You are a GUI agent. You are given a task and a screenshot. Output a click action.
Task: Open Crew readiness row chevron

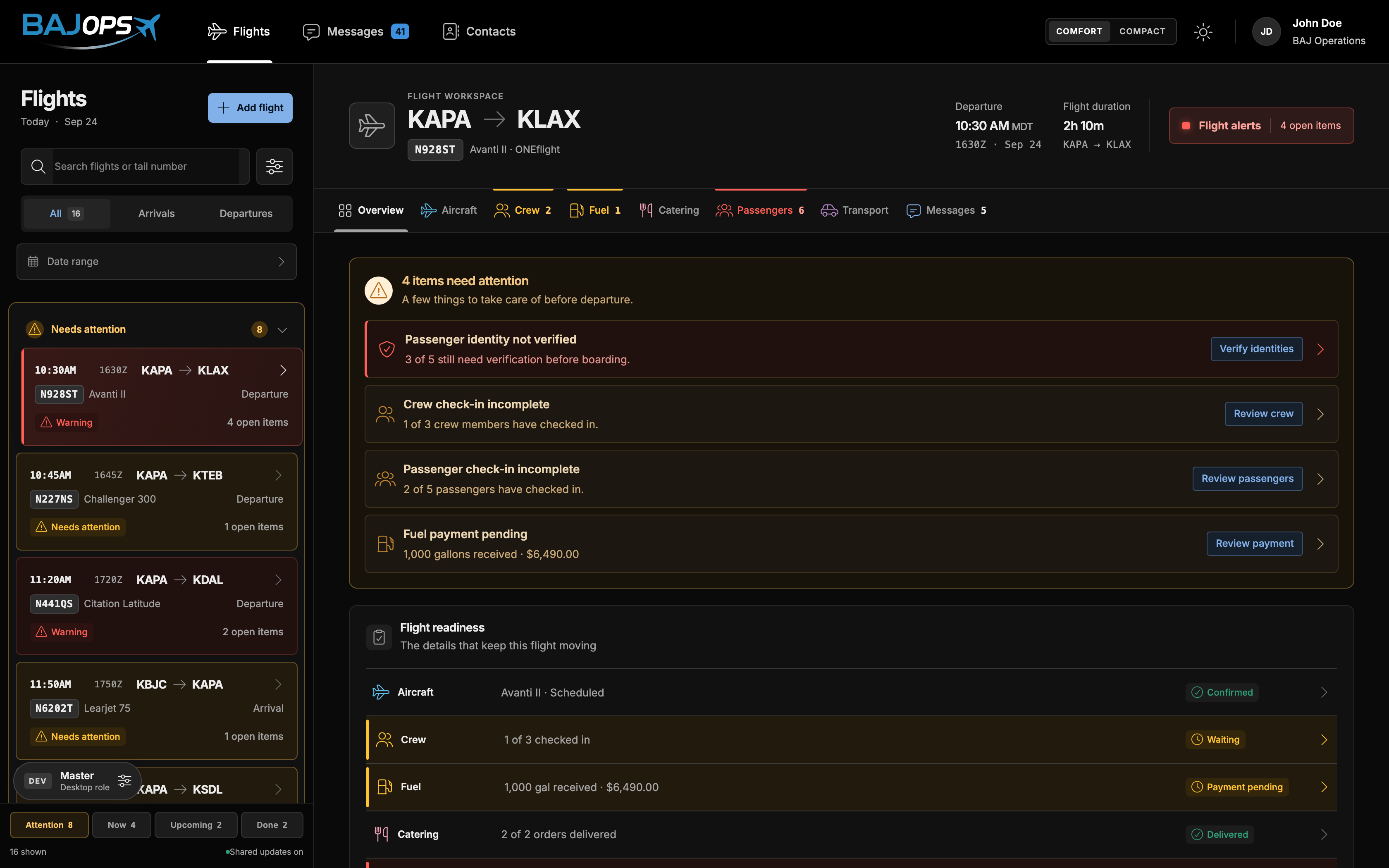coord(1324,740)
